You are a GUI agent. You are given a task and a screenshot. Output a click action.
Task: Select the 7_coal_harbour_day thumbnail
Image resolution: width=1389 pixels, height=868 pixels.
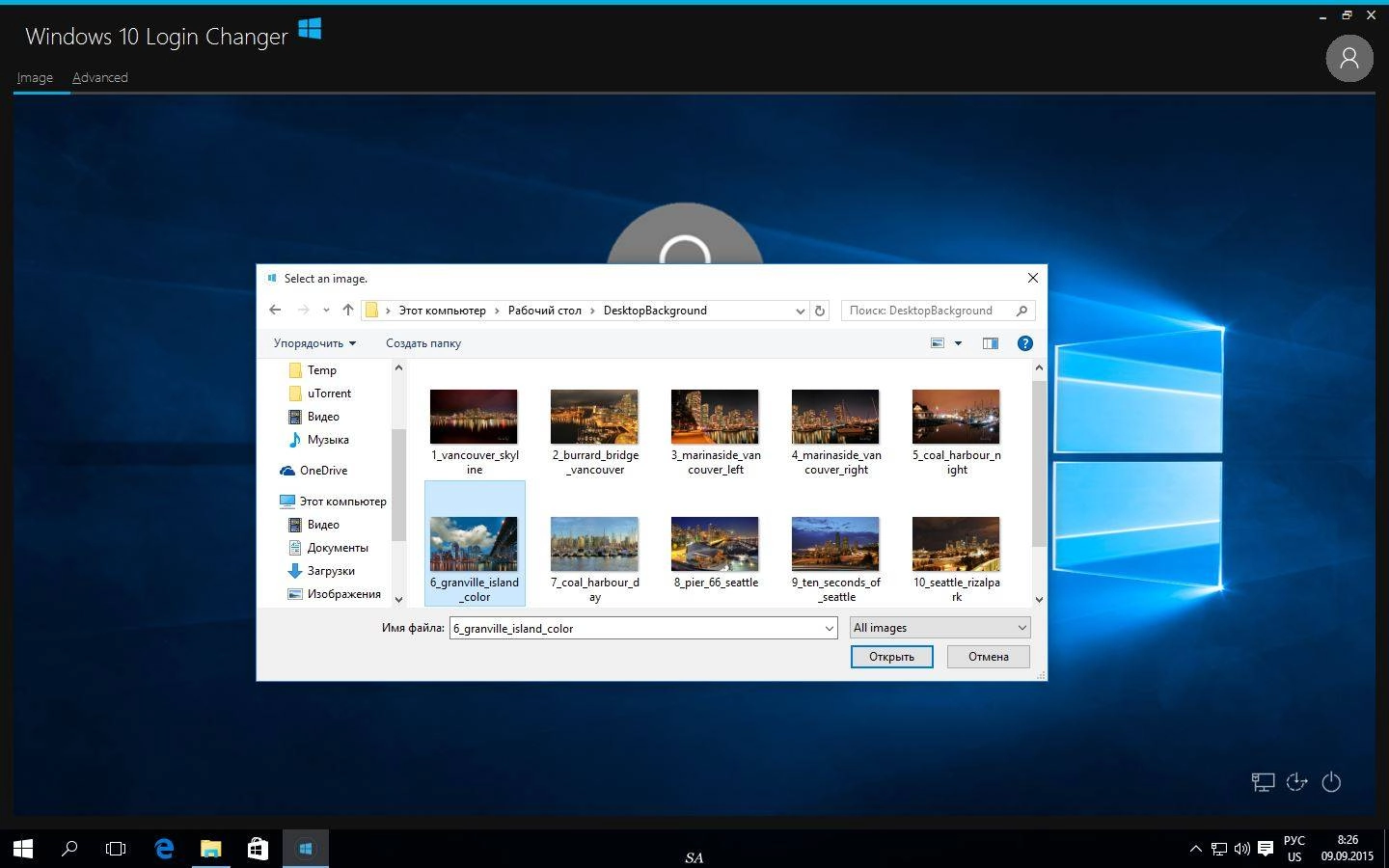tap(594, 544)
